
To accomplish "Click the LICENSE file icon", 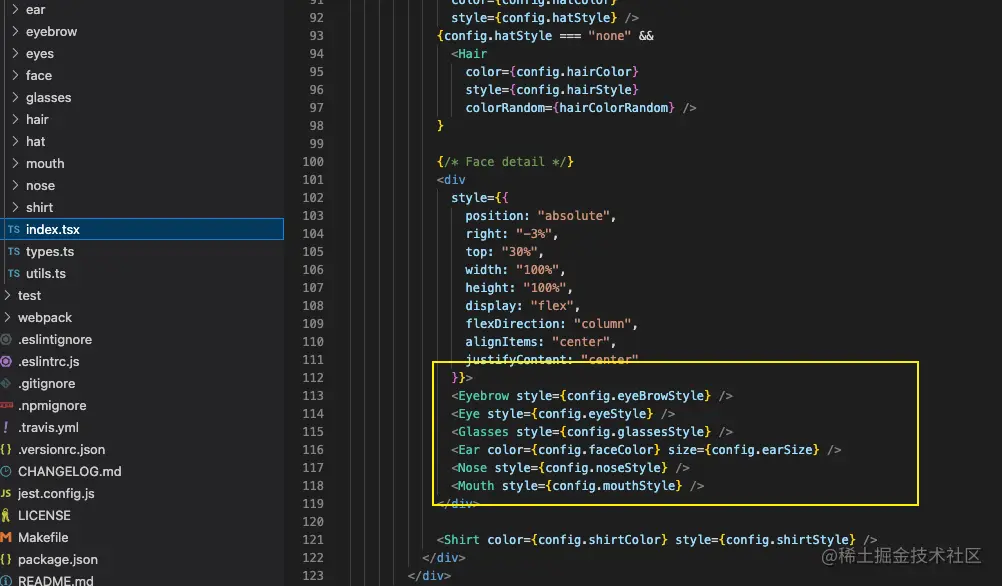I will [x=6, y=515].
